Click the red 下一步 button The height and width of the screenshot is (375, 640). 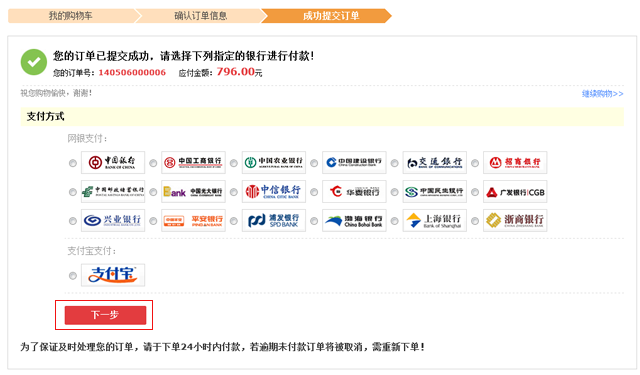pos(105,315)
